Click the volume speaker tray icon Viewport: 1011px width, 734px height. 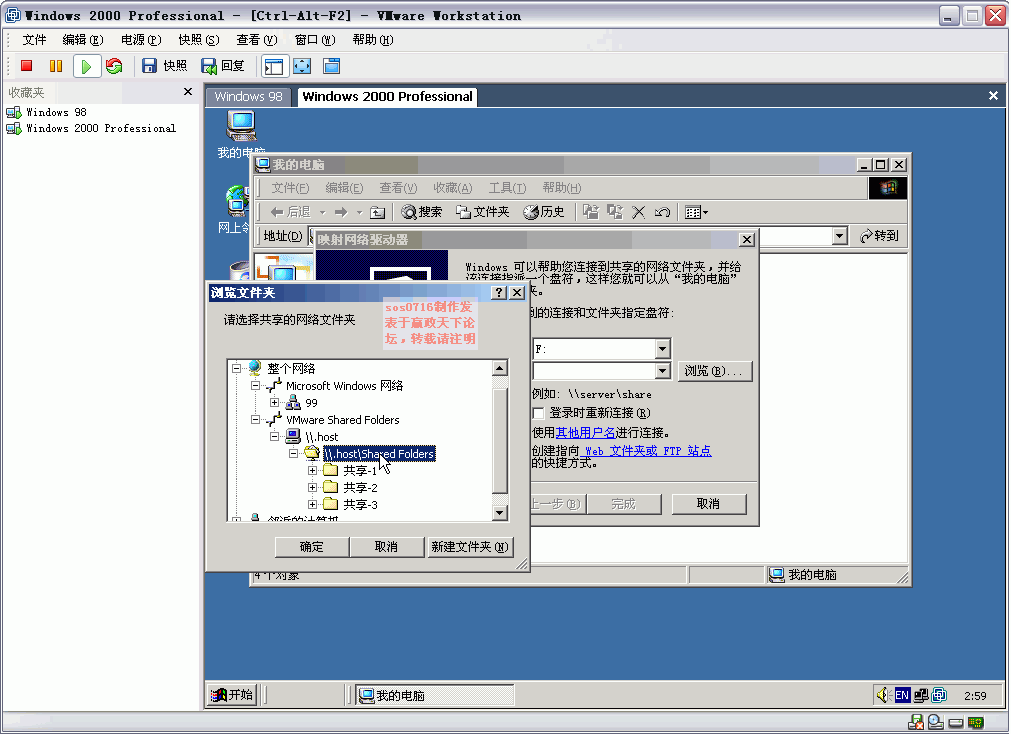tap(882, 695)
